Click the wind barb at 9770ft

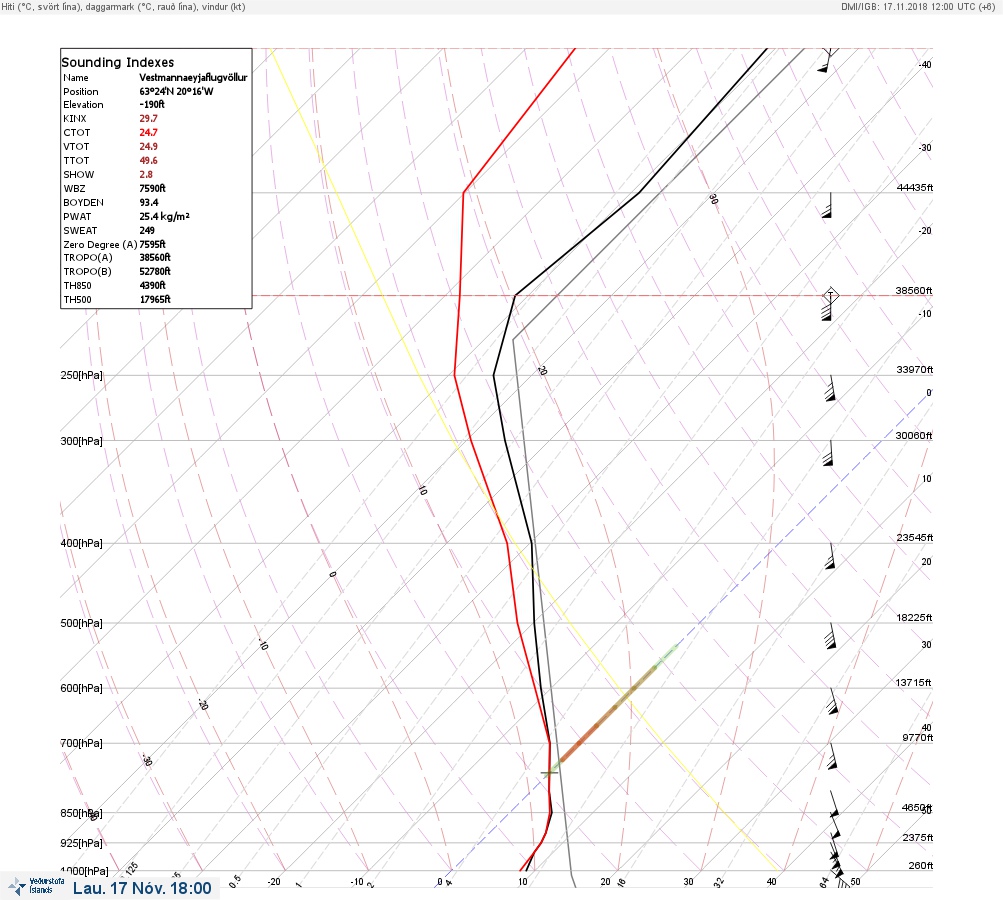tap(832, 756)
